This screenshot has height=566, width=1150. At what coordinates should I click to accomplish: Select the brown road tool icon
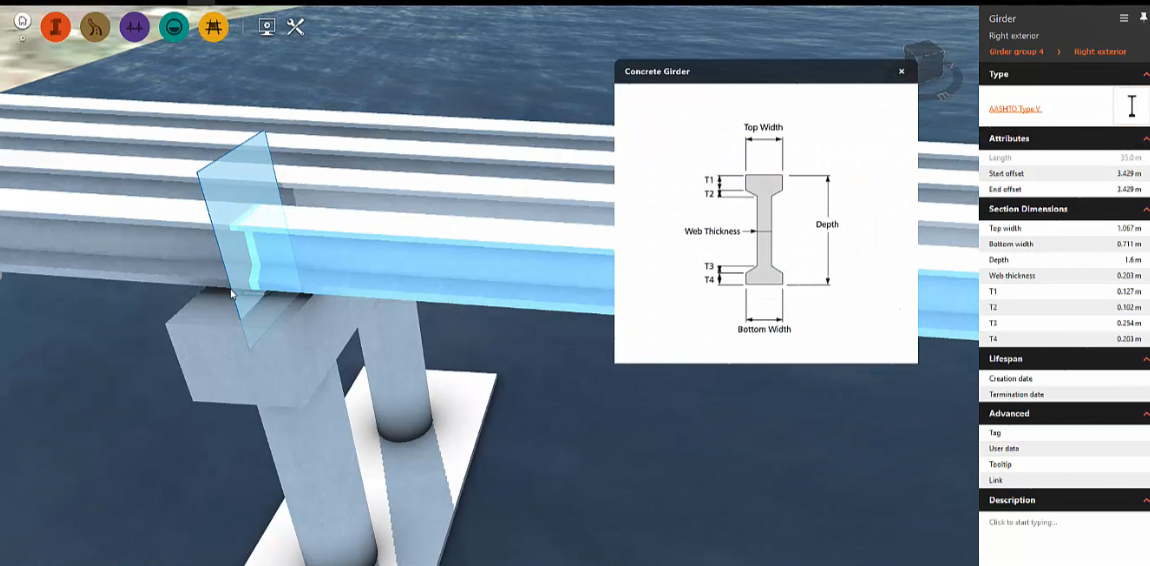point(95,27)
